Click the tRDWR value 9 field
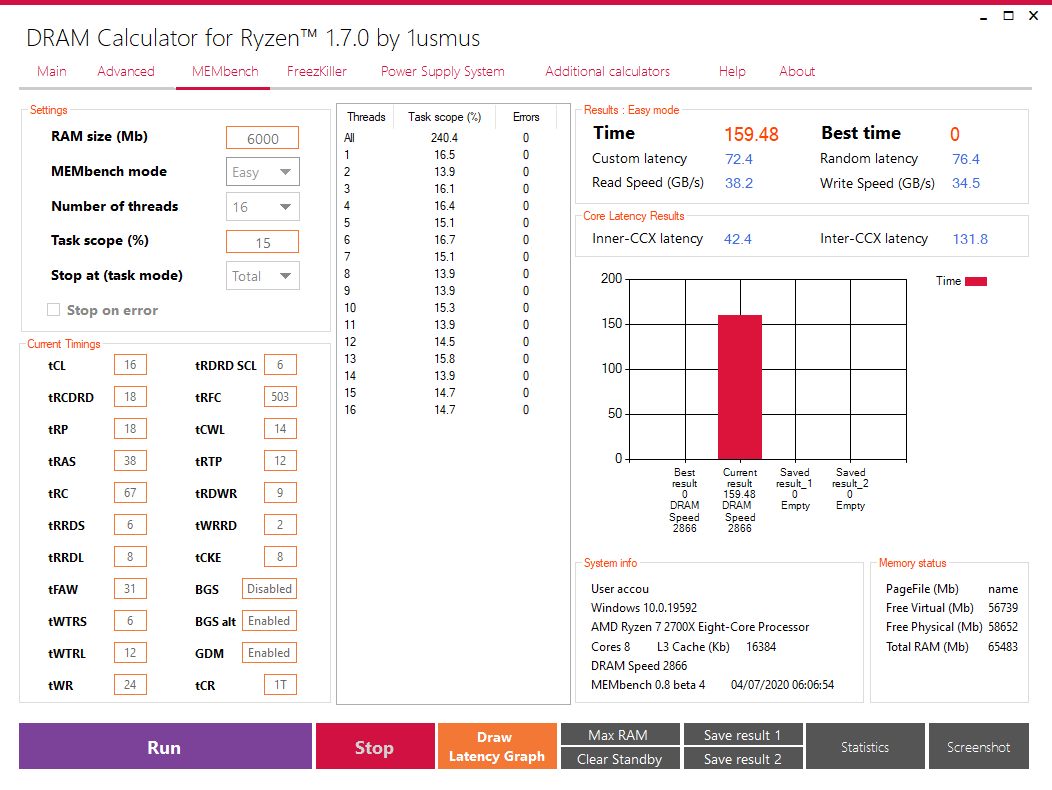Viewport: 1052px width, 790px height. coord(280,493)
